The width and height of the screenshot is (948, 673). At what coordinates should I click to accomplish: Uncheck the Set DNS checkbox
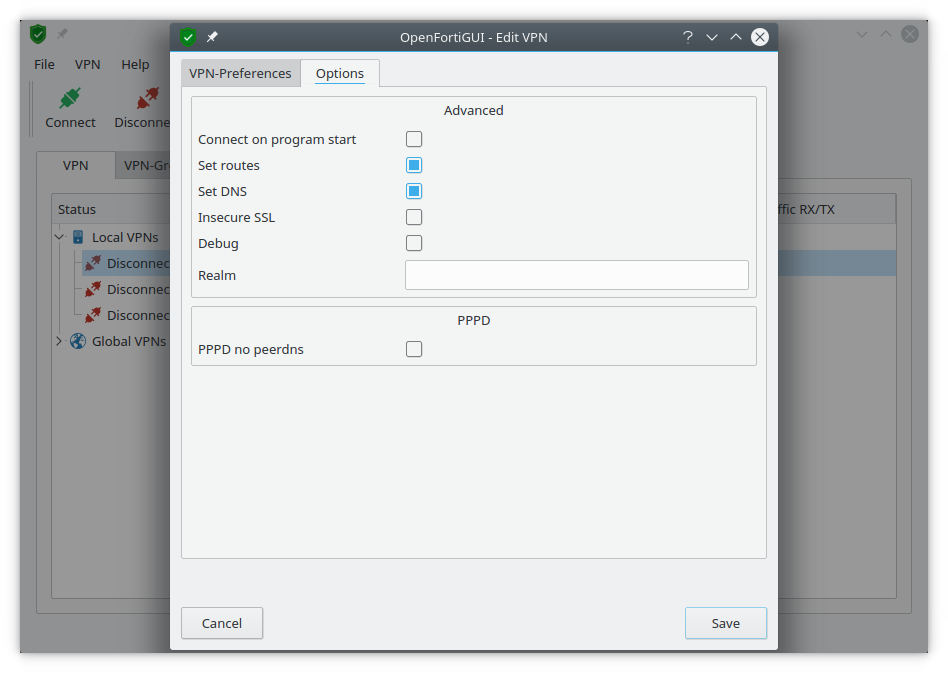click(414, 191)
